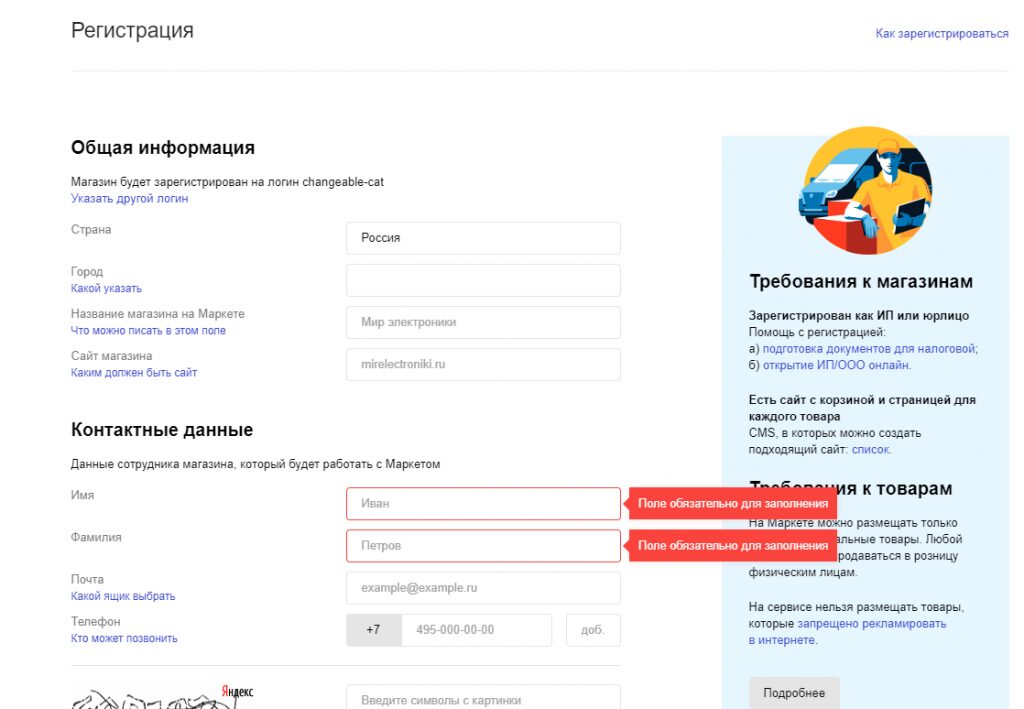Click the Город city input field

click(x=483, y=280)
